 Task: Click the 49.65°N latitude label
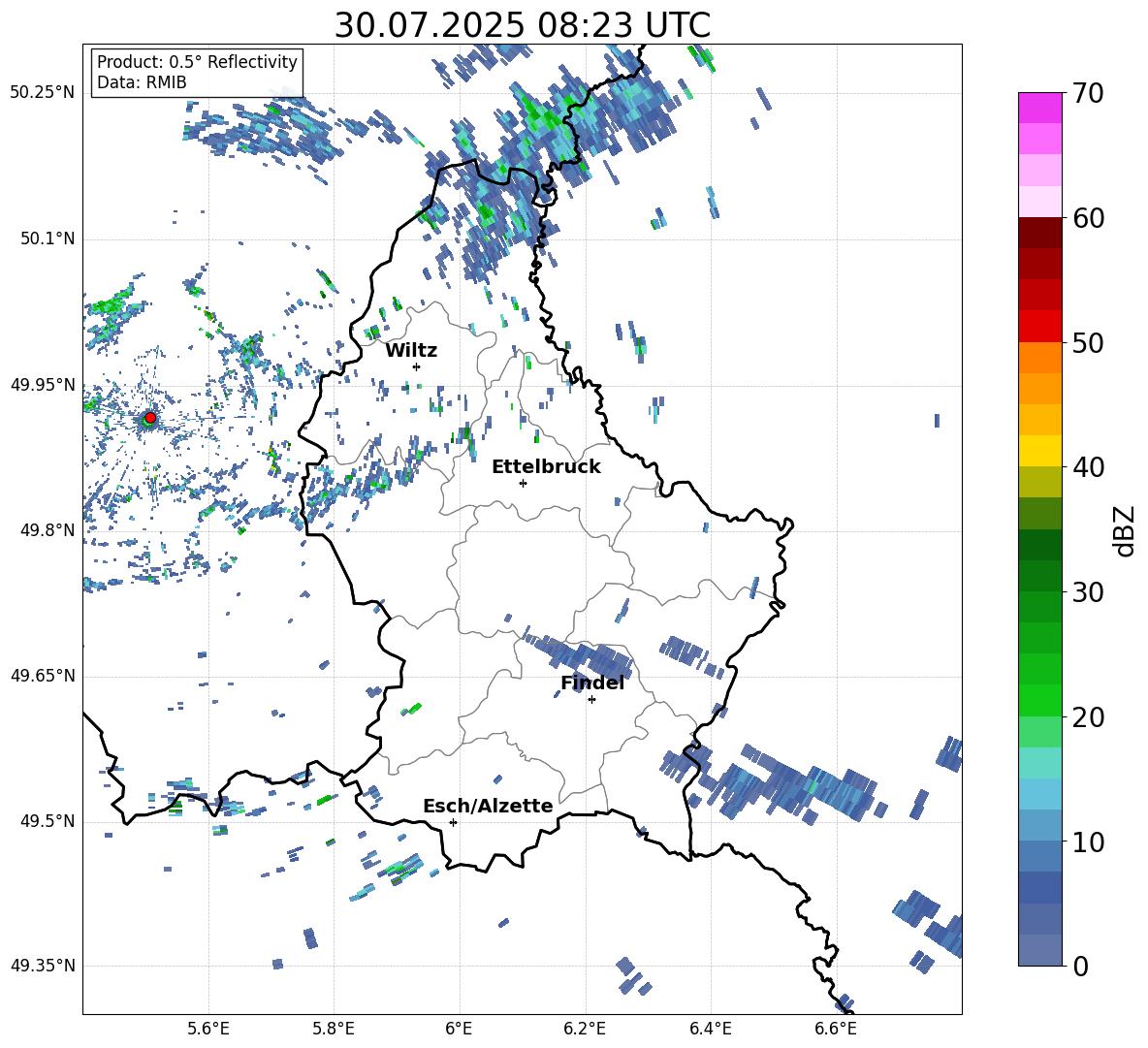tap(43, 676)
